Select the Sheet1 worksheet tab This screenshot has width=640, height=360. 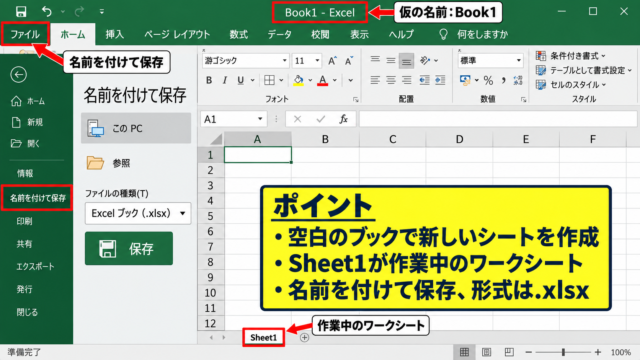tap(263, 338)
